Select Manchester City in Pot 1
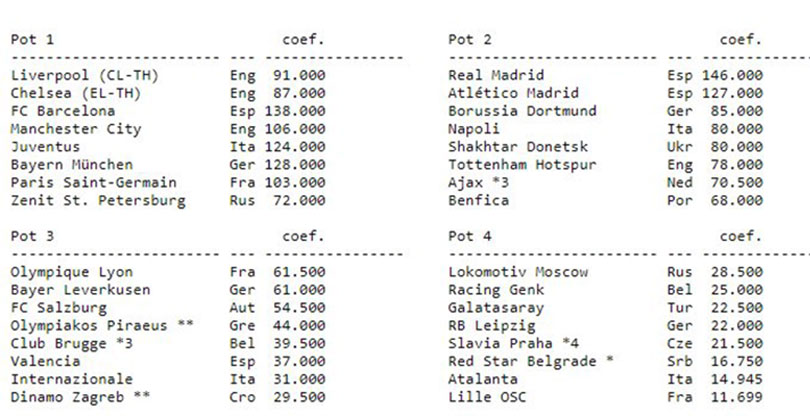This screenshot has width=810, height=416. 76,129
